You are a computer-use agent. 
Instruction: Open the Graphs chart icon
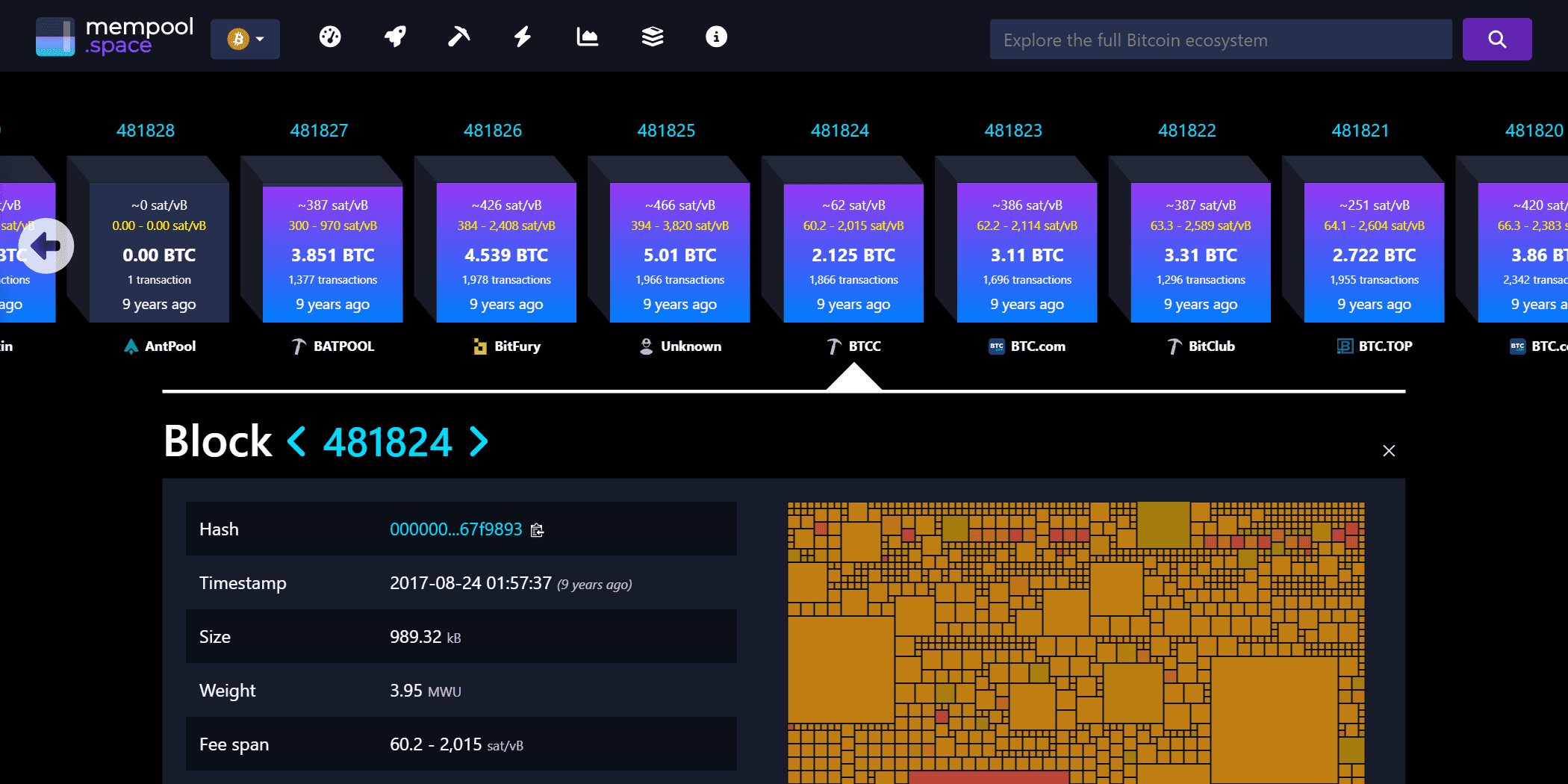[x=588, y=37]
